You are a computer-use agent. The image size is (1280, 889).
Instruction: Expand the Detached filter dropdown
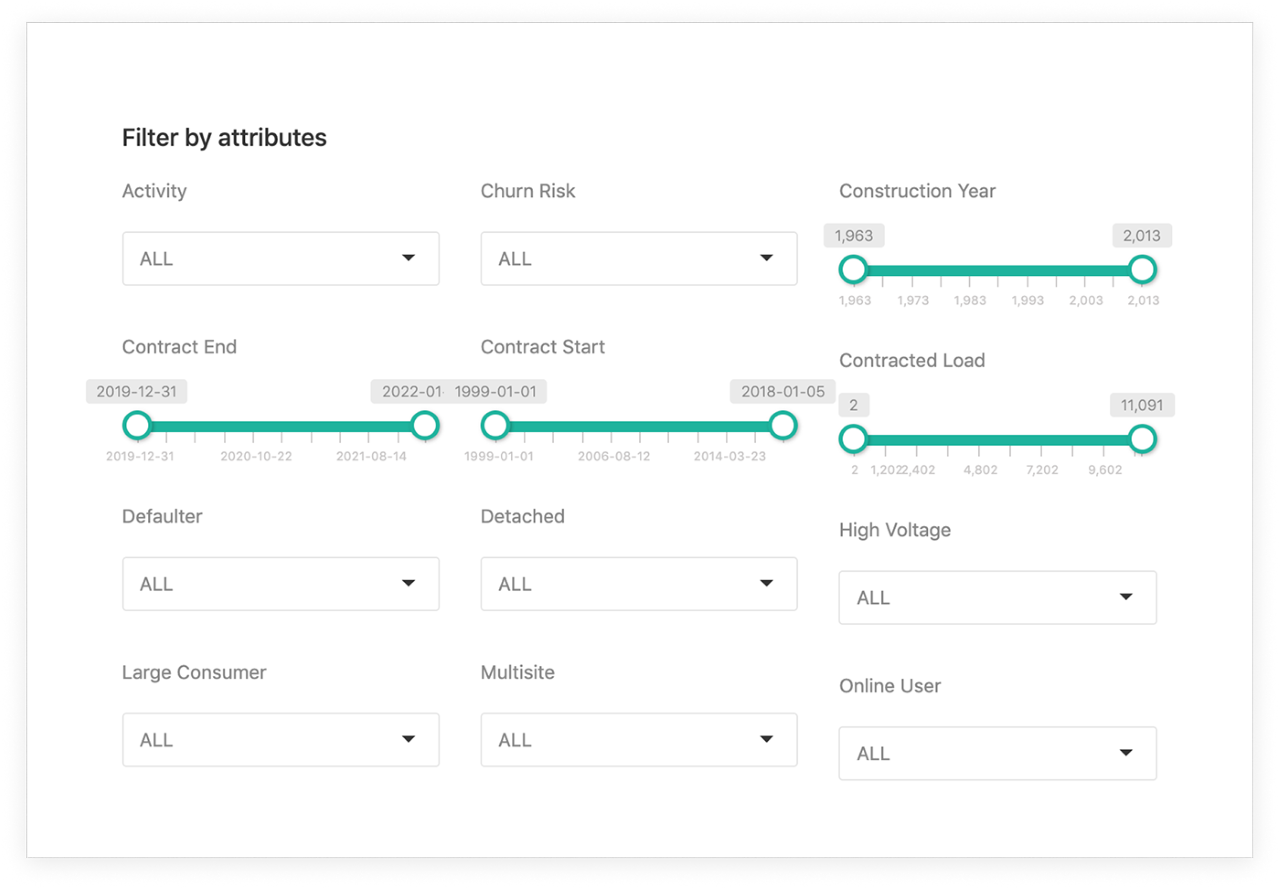(x=638, y=584)
